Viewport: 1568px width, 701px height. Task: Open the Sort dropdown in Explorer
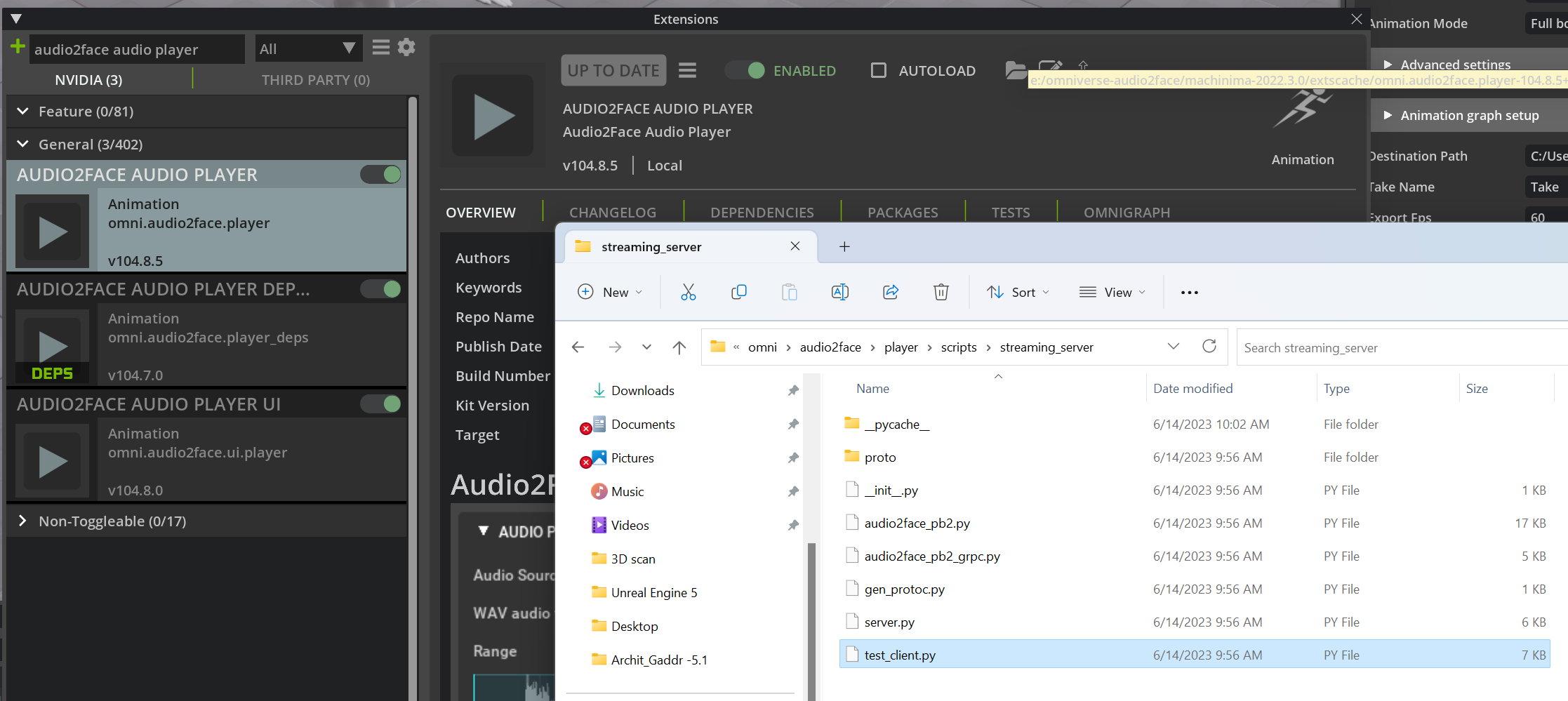(1018, 292)
